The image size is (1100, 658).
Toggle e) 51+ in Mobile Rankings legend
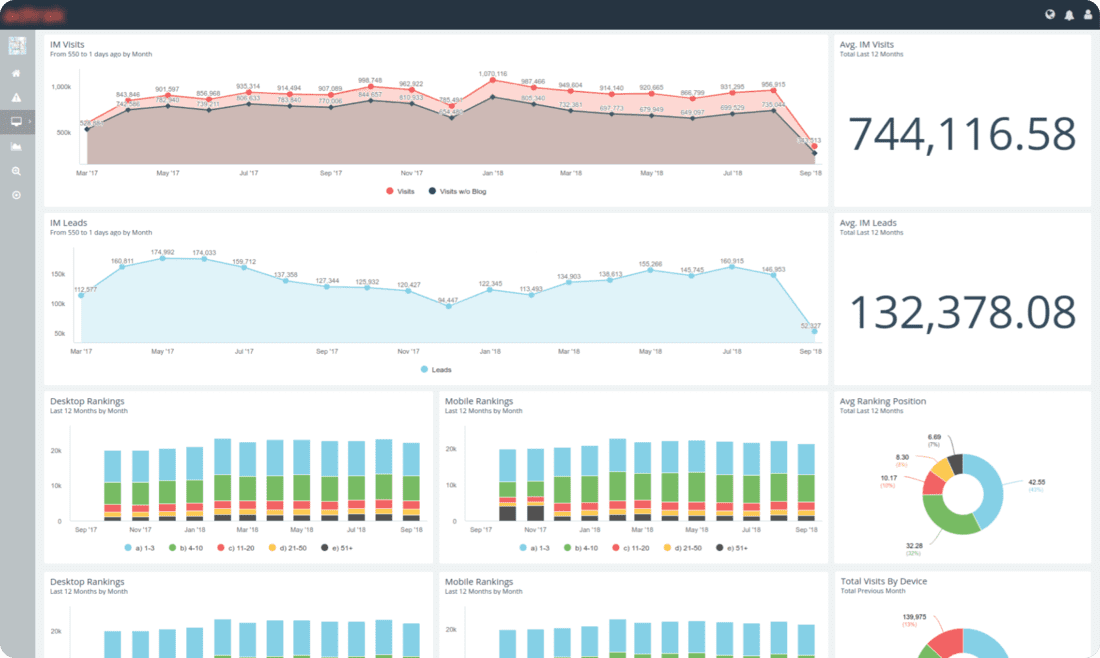732,548
